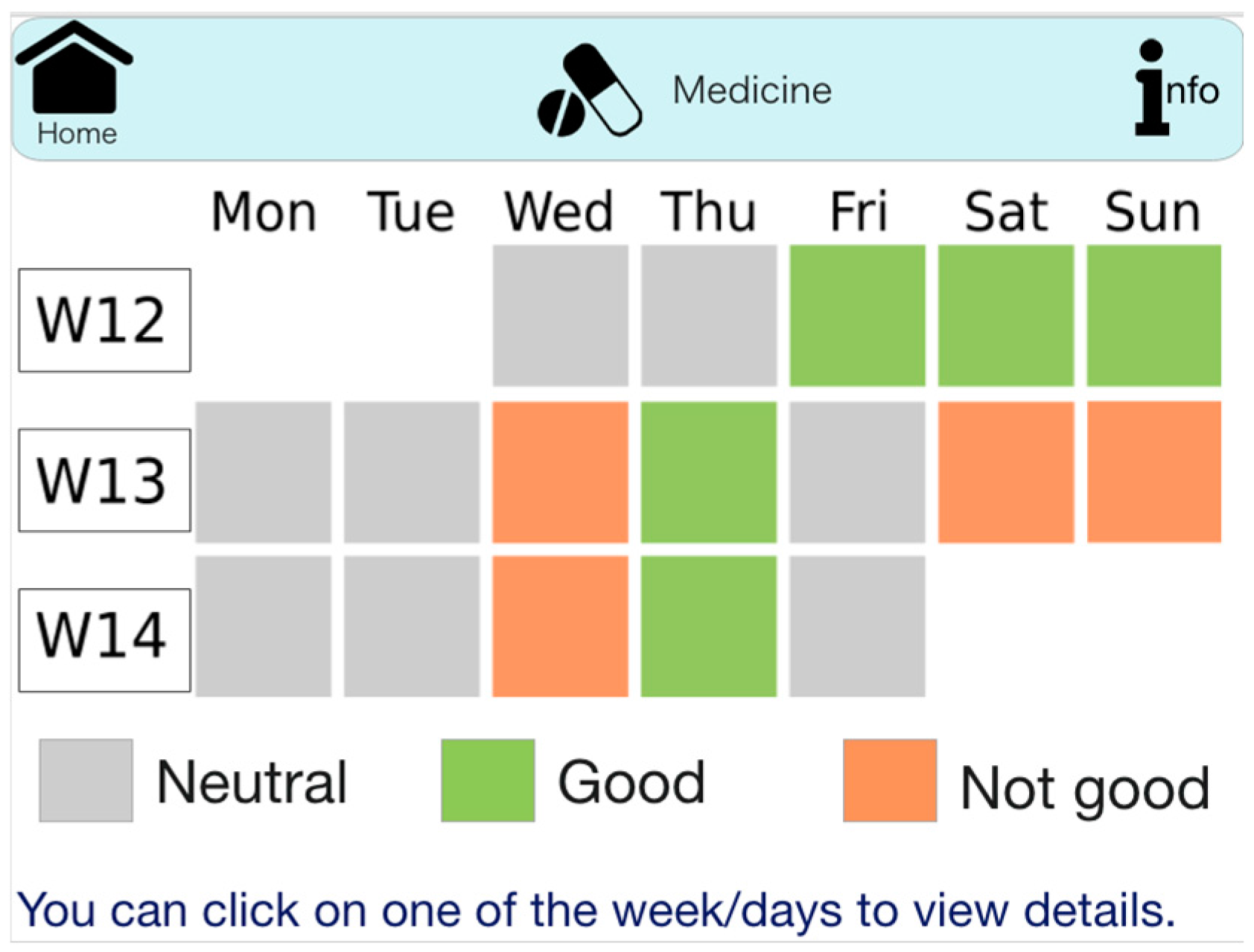Select W12 Wednesday neutral square
The height and width of the screenshot is (952, 1254).
[560, 316]
